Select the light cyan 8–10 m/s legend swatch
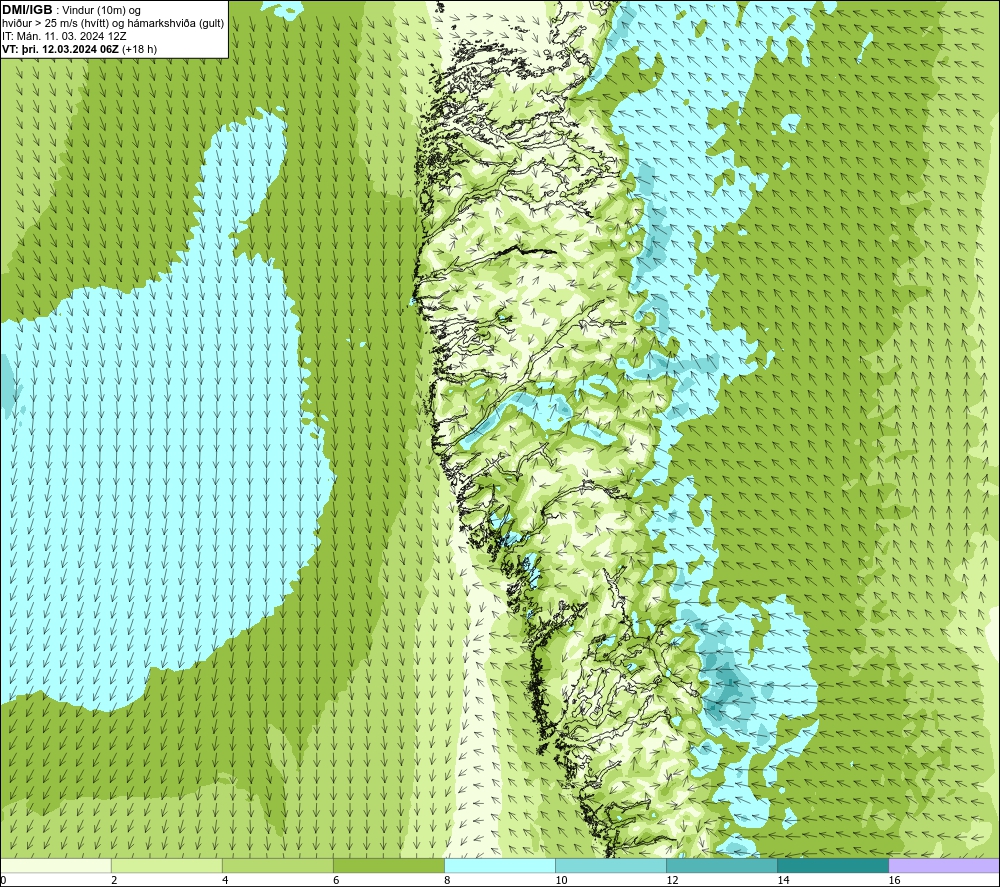 (500, 865)
